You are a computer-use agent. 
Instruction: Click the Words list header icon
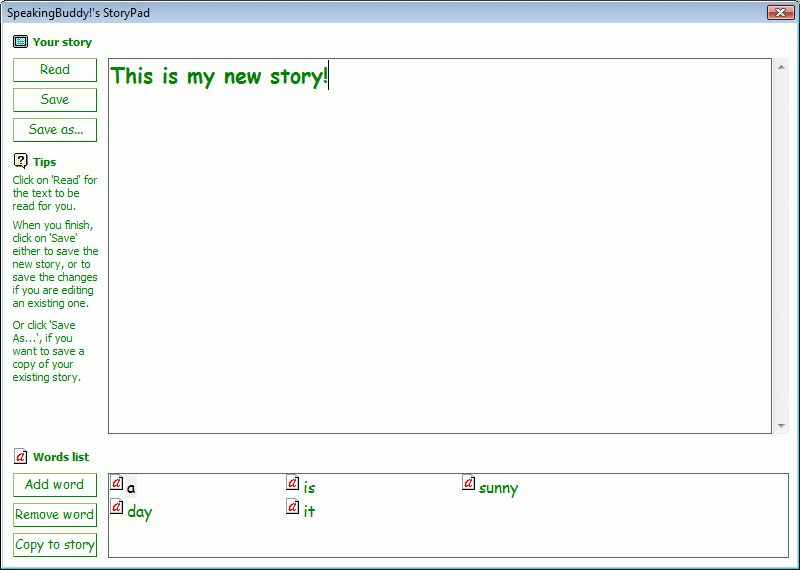point(20,457)
